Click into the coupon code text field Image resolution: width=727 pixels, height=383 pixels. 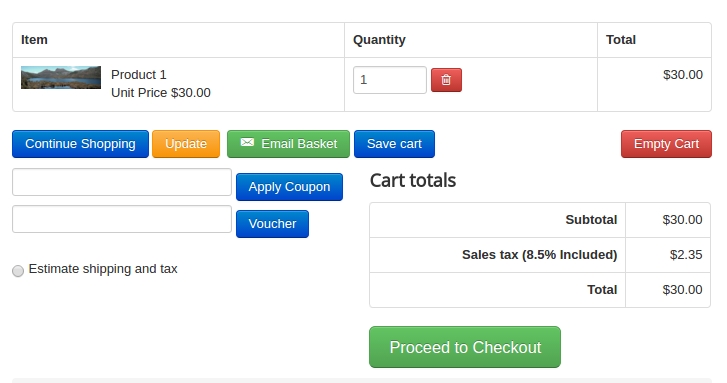[122, 182]
